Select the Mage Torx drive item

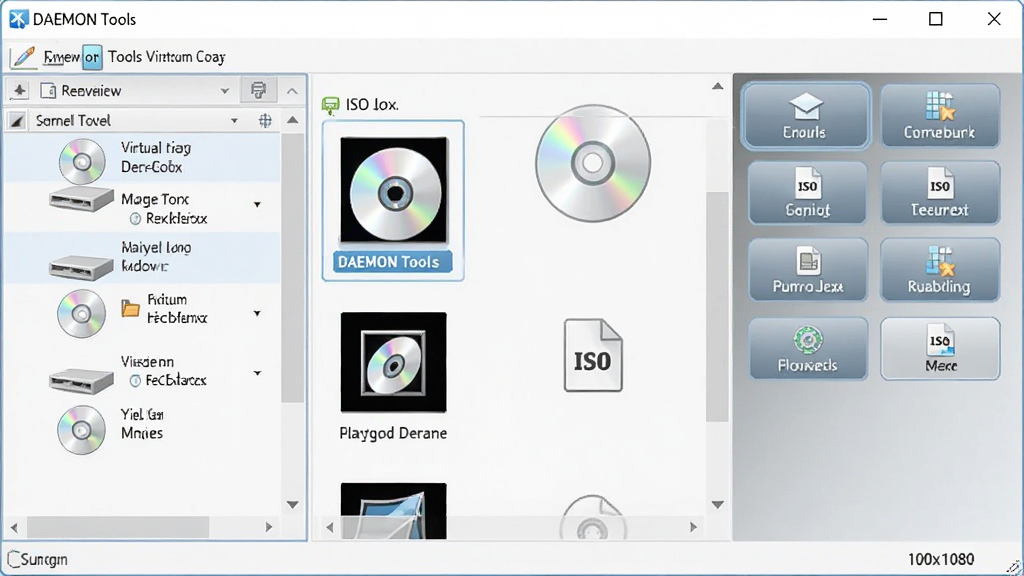point(142,208)
